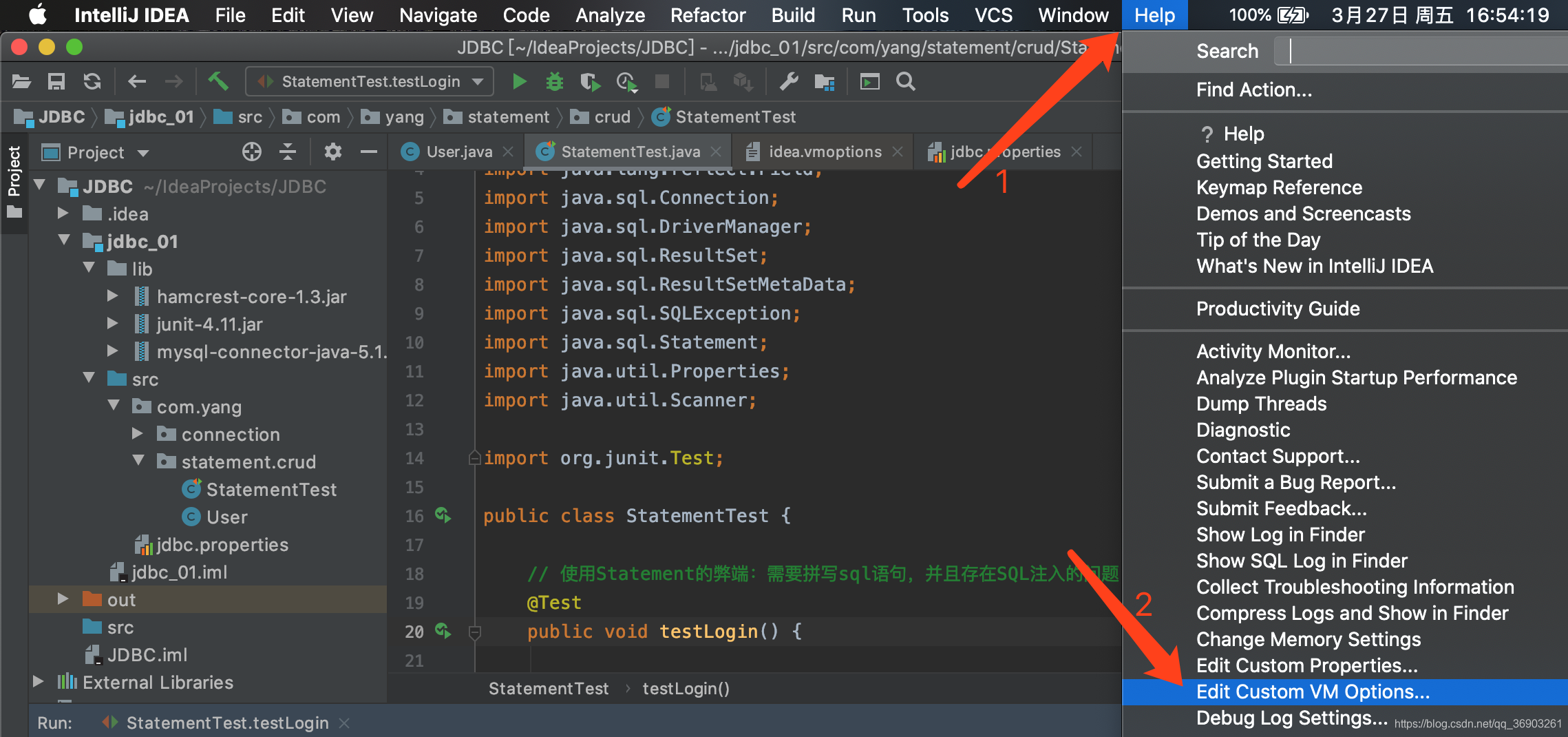
Task: Select Show Log in Finder
Action: click(x=1345, y=534)
